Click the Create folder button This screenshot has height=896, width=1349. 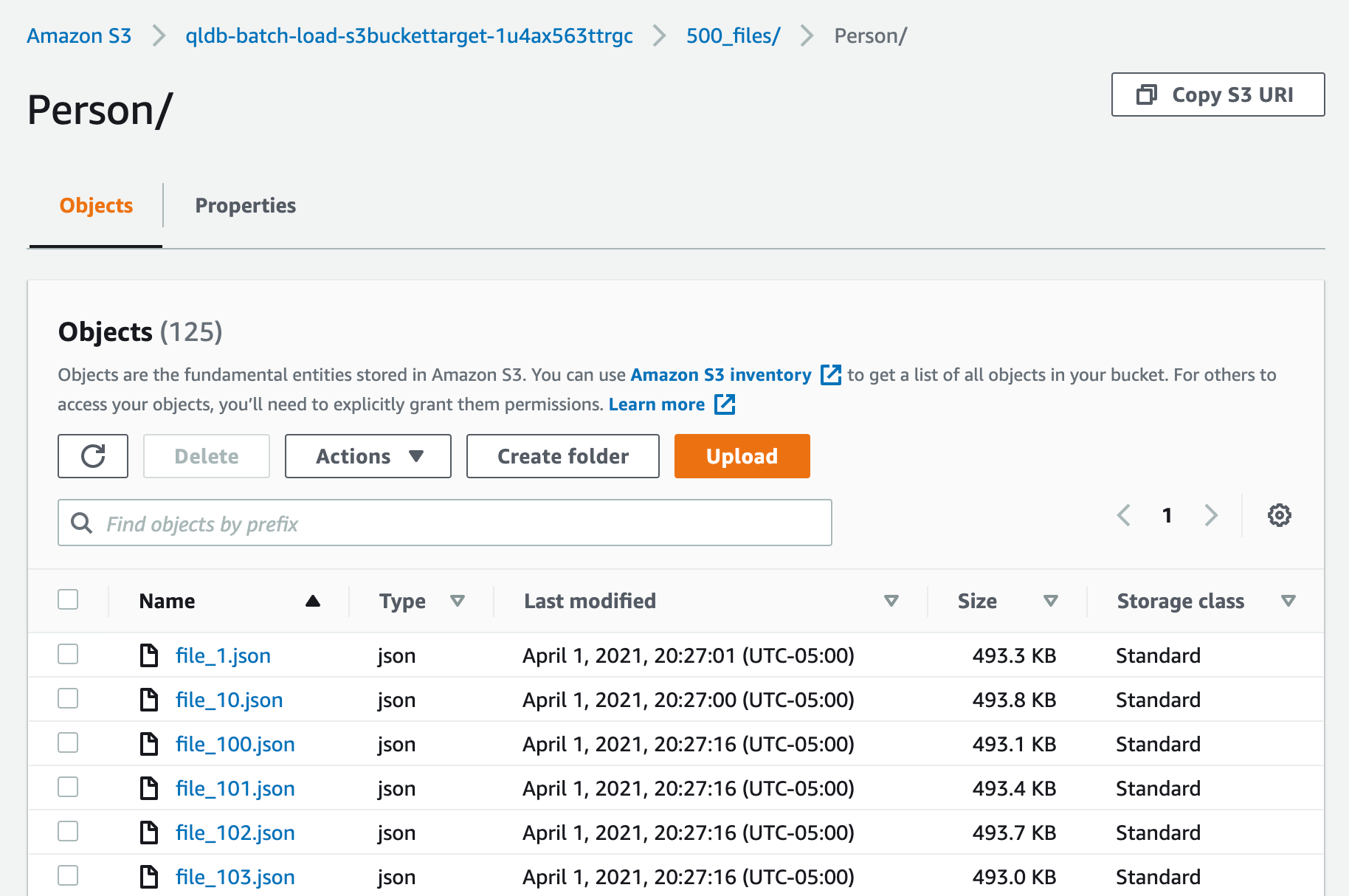(563, 456)
